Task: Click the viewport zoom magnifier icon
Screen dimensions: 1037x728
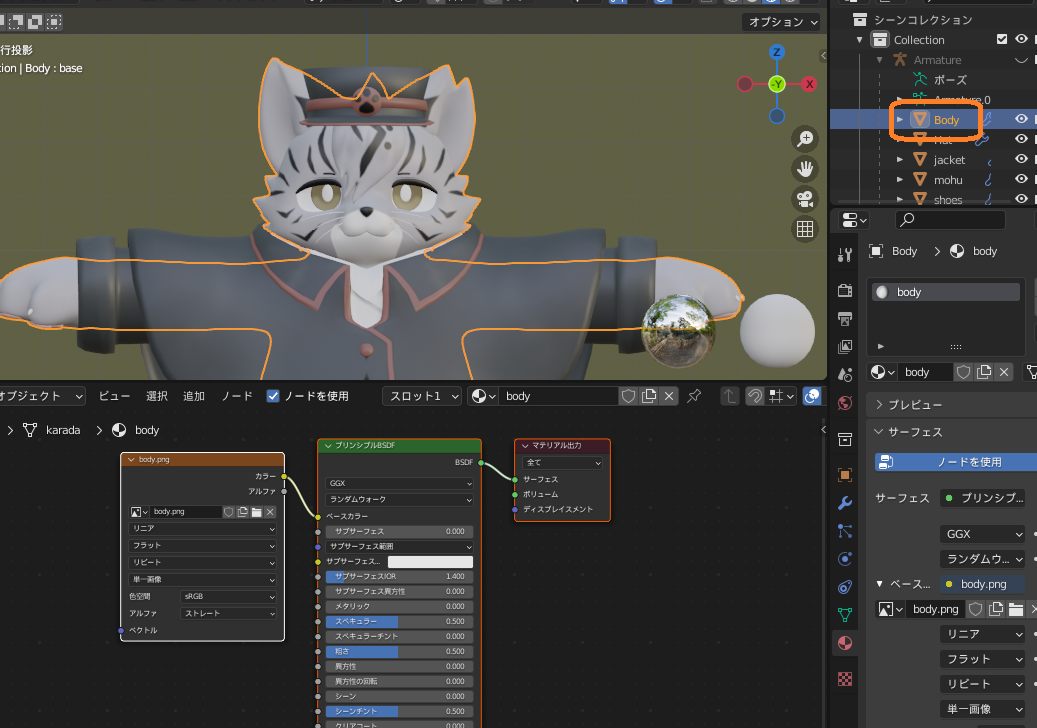Action: point(805,139)
